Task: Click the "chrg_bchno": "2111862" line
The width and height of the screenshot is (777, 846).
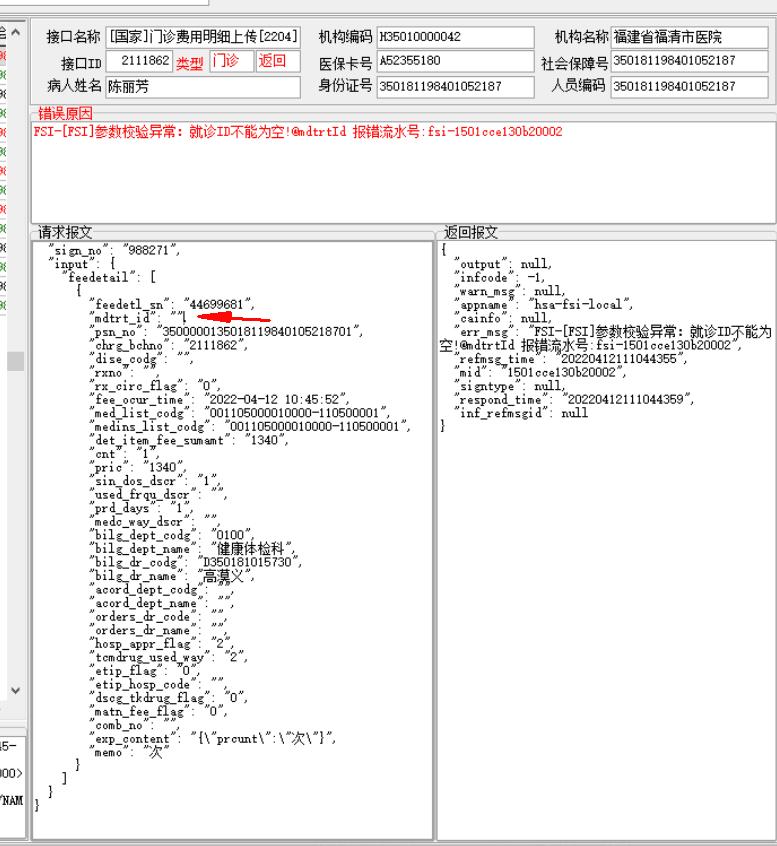Action: 168,345
